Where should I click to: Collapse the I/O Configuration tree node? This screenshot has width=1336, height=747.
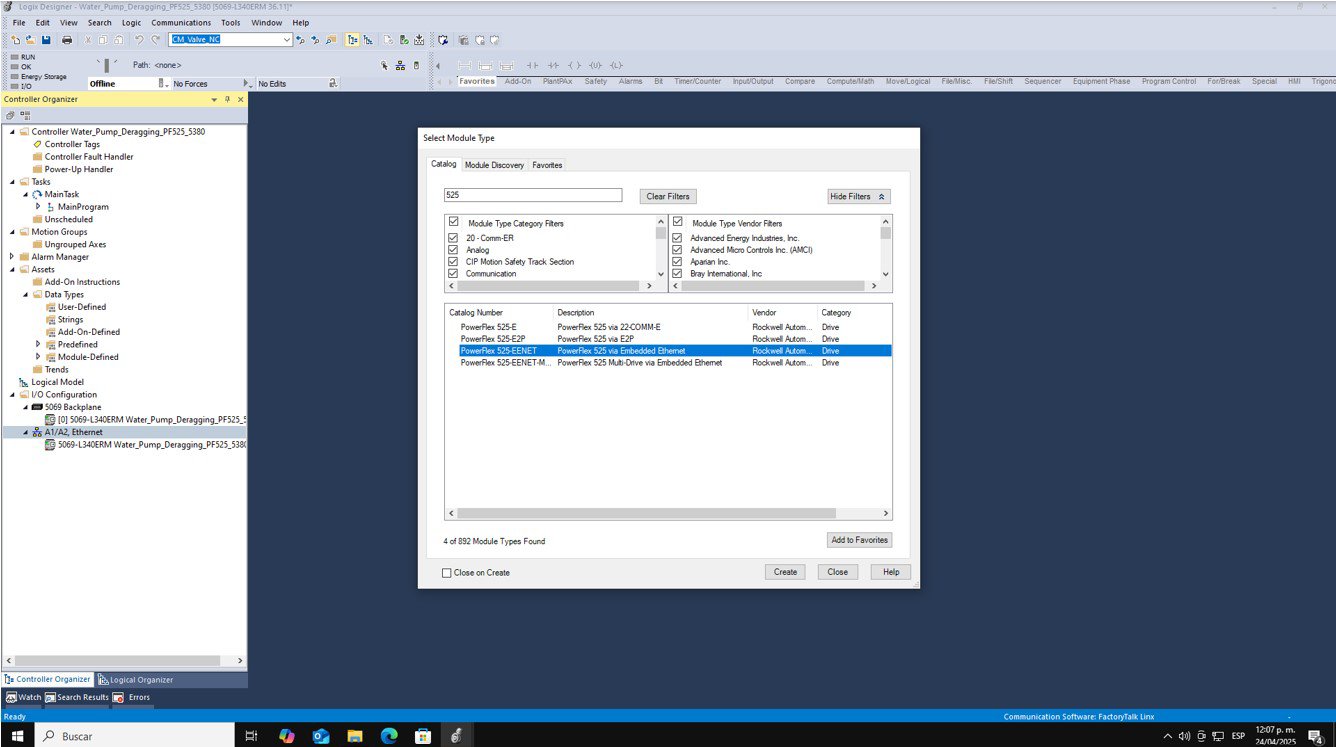click(x=13, y=394)
